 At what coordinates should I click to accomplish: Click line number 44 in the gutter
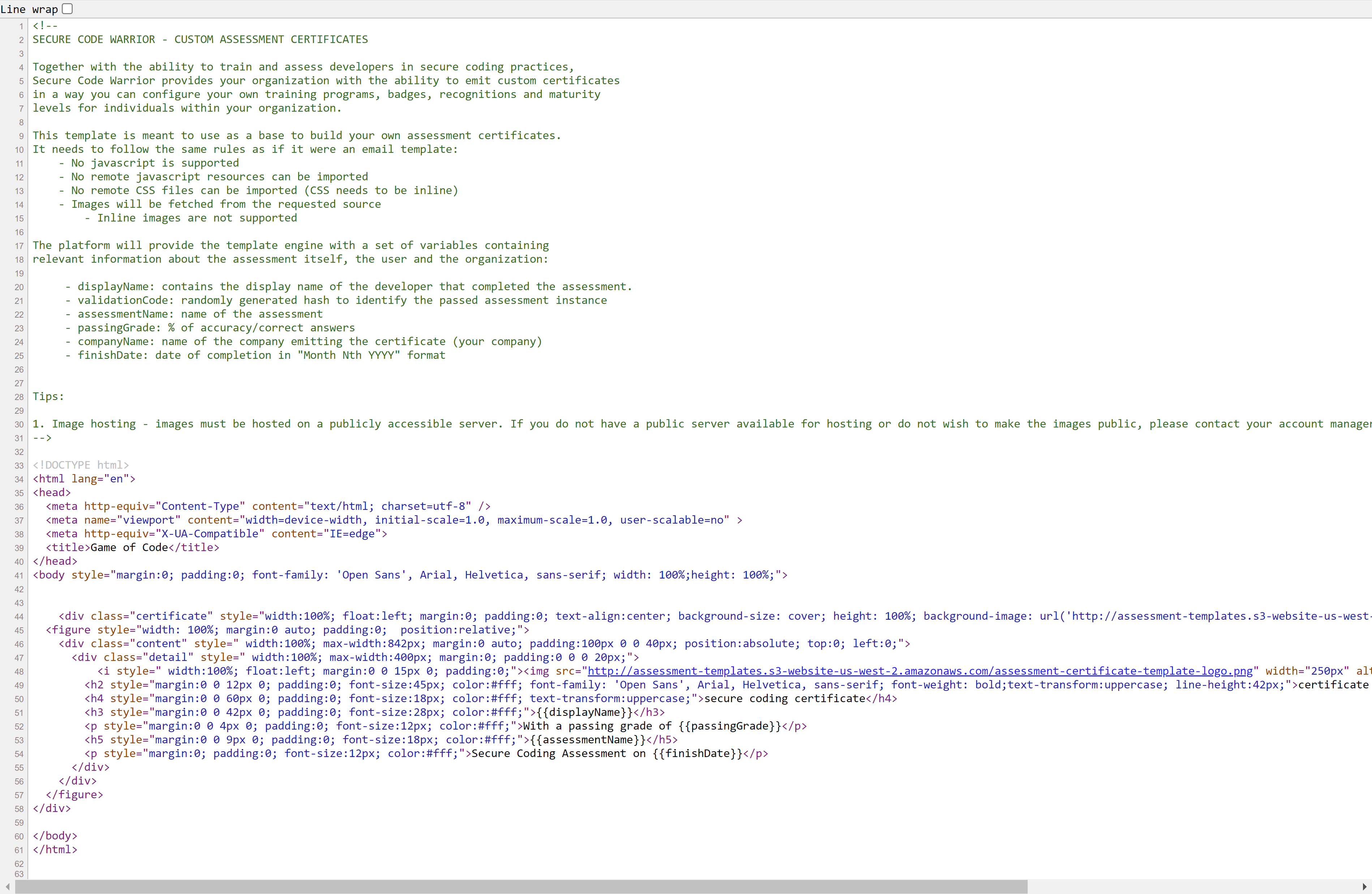click(x=19, y=617)
